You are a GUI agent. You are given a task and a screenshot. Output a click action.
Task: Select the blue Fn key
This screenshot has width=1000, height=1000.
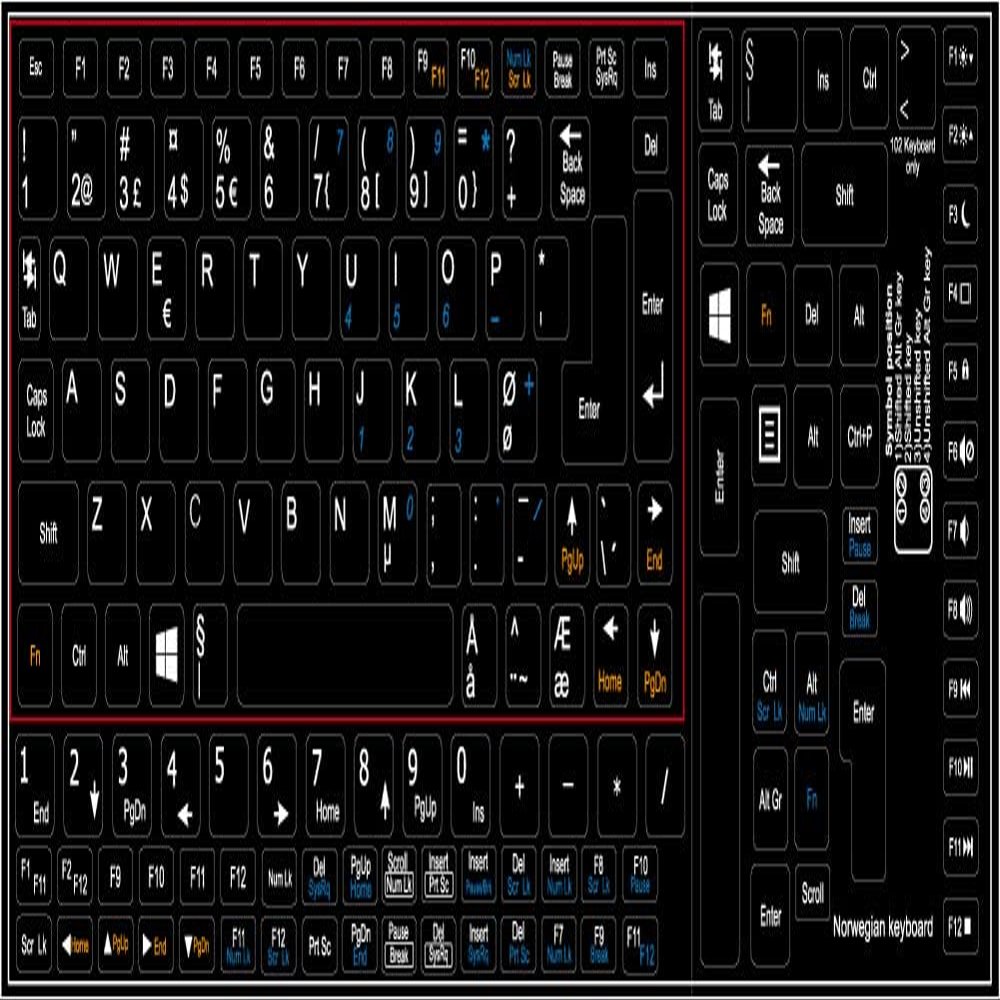coord(812,798)
